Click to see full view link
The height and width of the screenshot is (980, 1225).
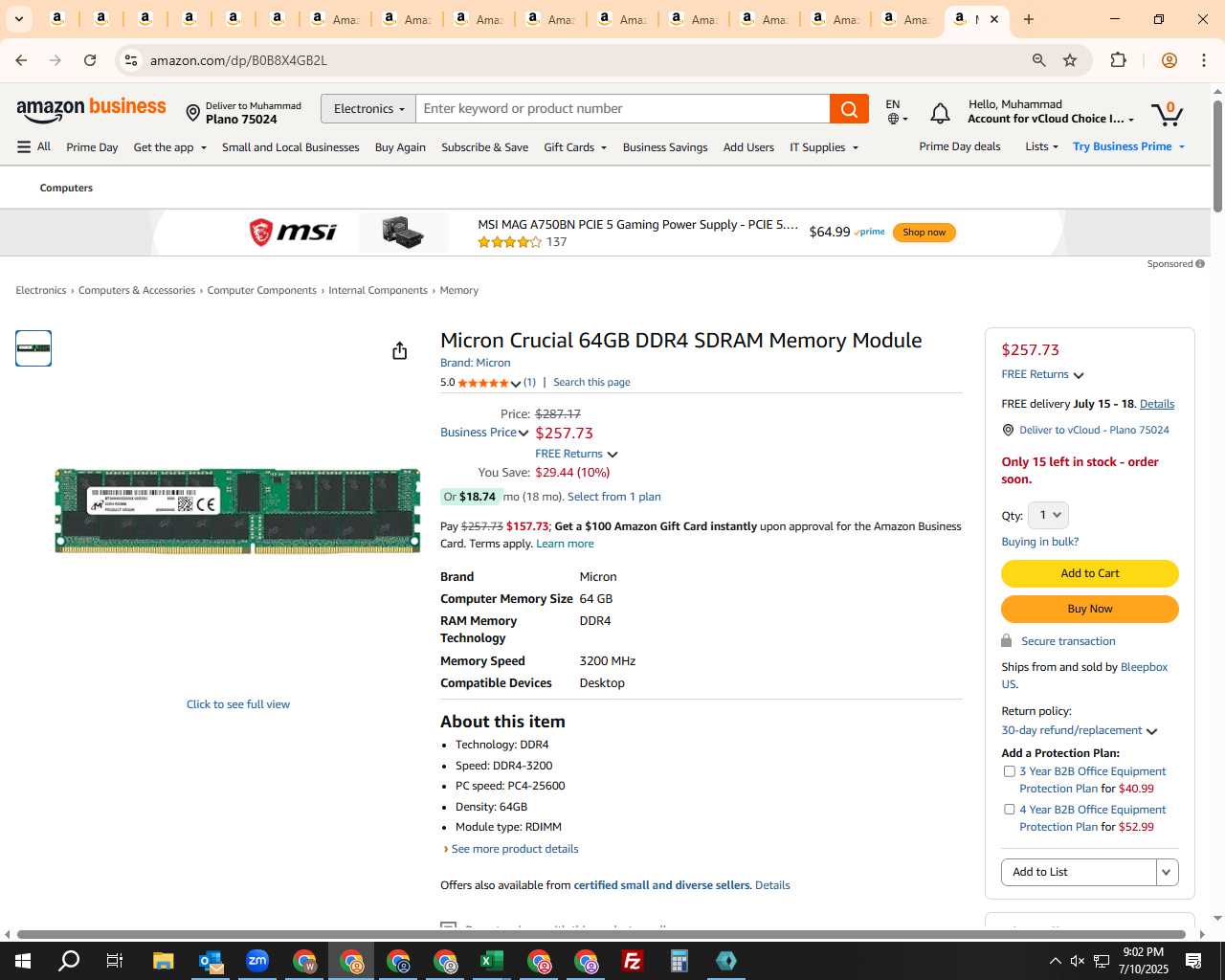click(x=238, y=704)
